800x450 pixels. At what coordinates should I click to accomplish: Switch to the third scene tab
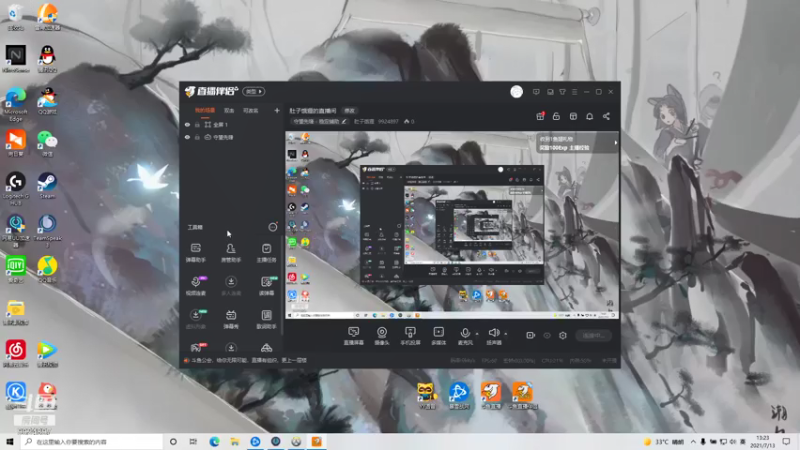pos(251,110)
